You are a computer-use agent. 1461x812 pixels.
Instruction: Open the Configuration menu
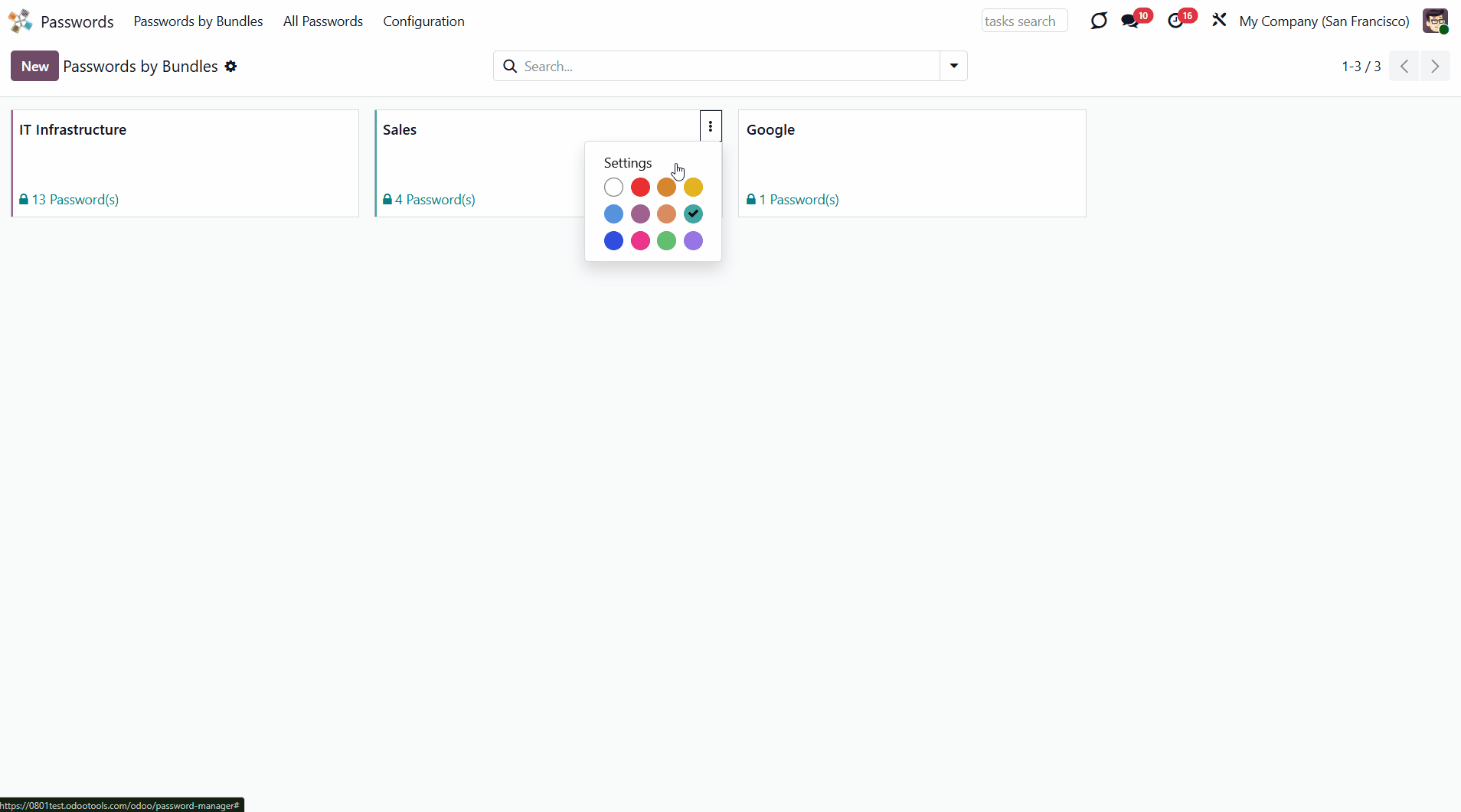(423, 21)
